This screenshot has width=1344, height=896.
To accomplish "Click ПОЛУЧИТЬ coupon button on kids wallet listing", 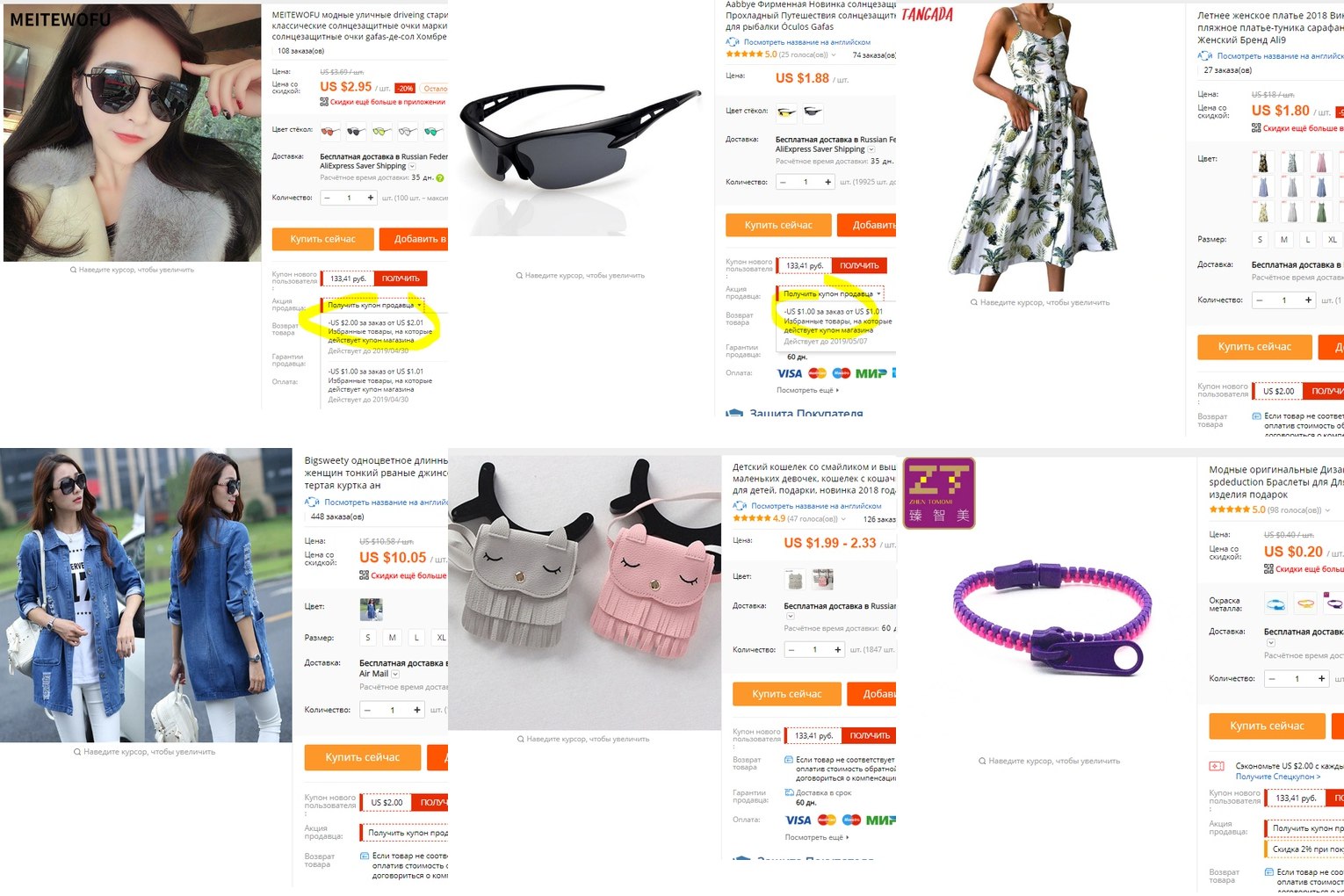I will click(x=870, y=735).
